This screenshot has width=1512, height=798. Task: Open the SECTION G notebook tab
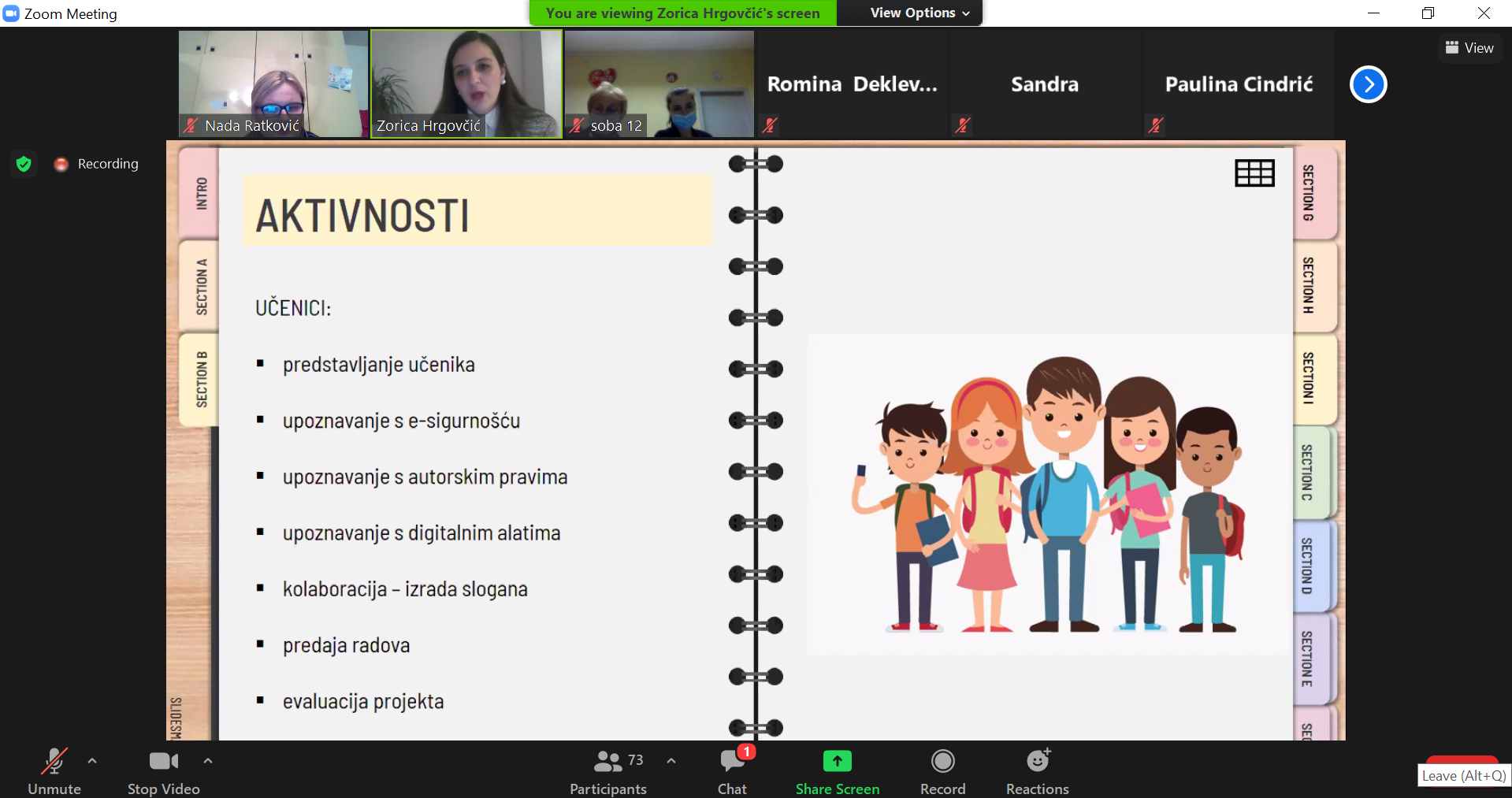pos(1313,193)
